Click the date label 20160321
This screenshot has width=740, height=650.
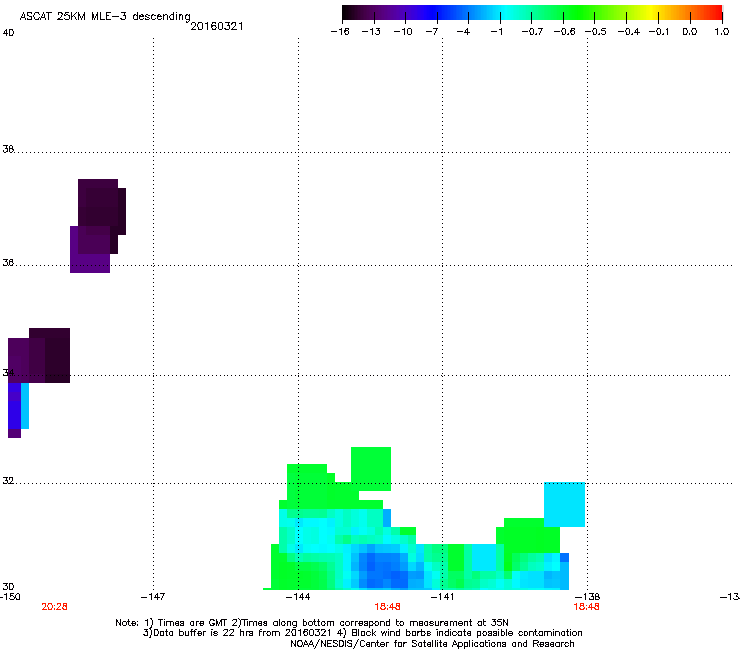click(217, 26)
